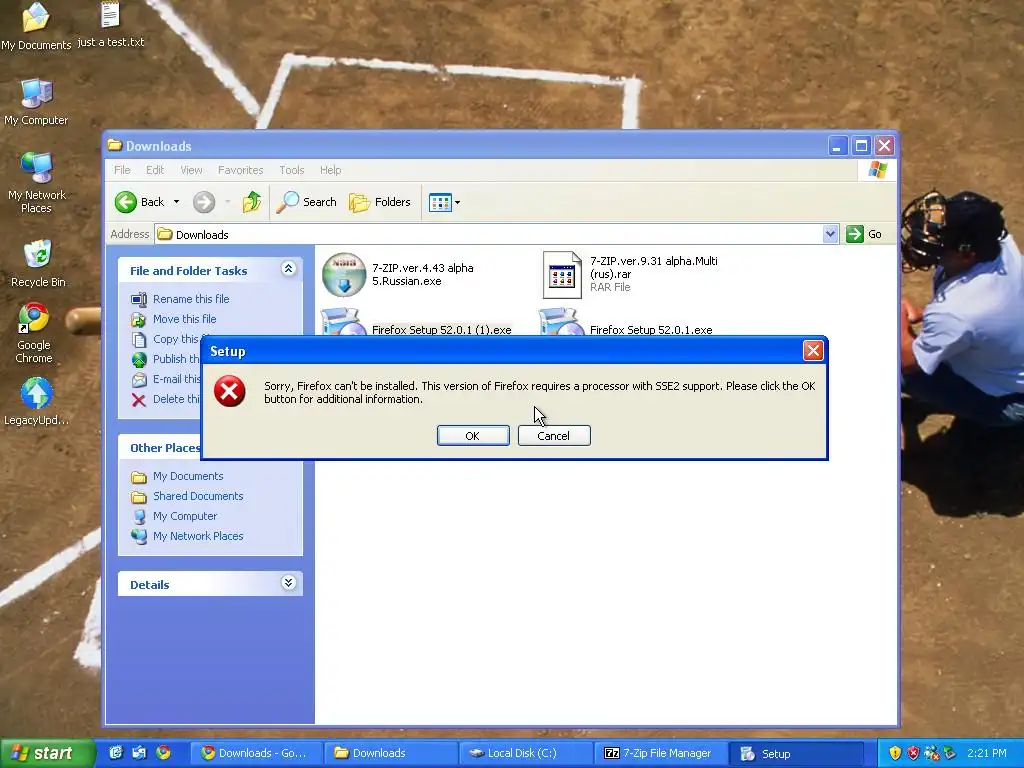
Task: Maximize the Downloads window
Action: (x=861, y=146)
